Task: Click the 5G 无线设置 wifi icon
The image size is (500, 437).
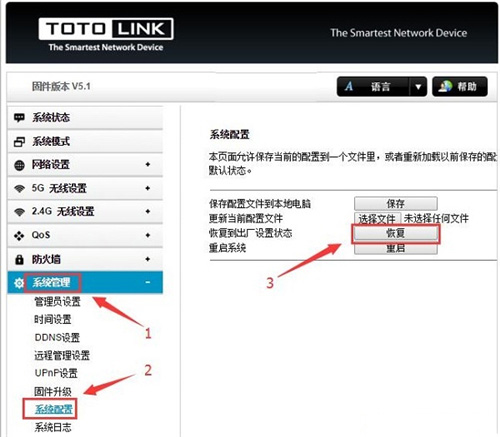Action: click(x=20, y=189)
